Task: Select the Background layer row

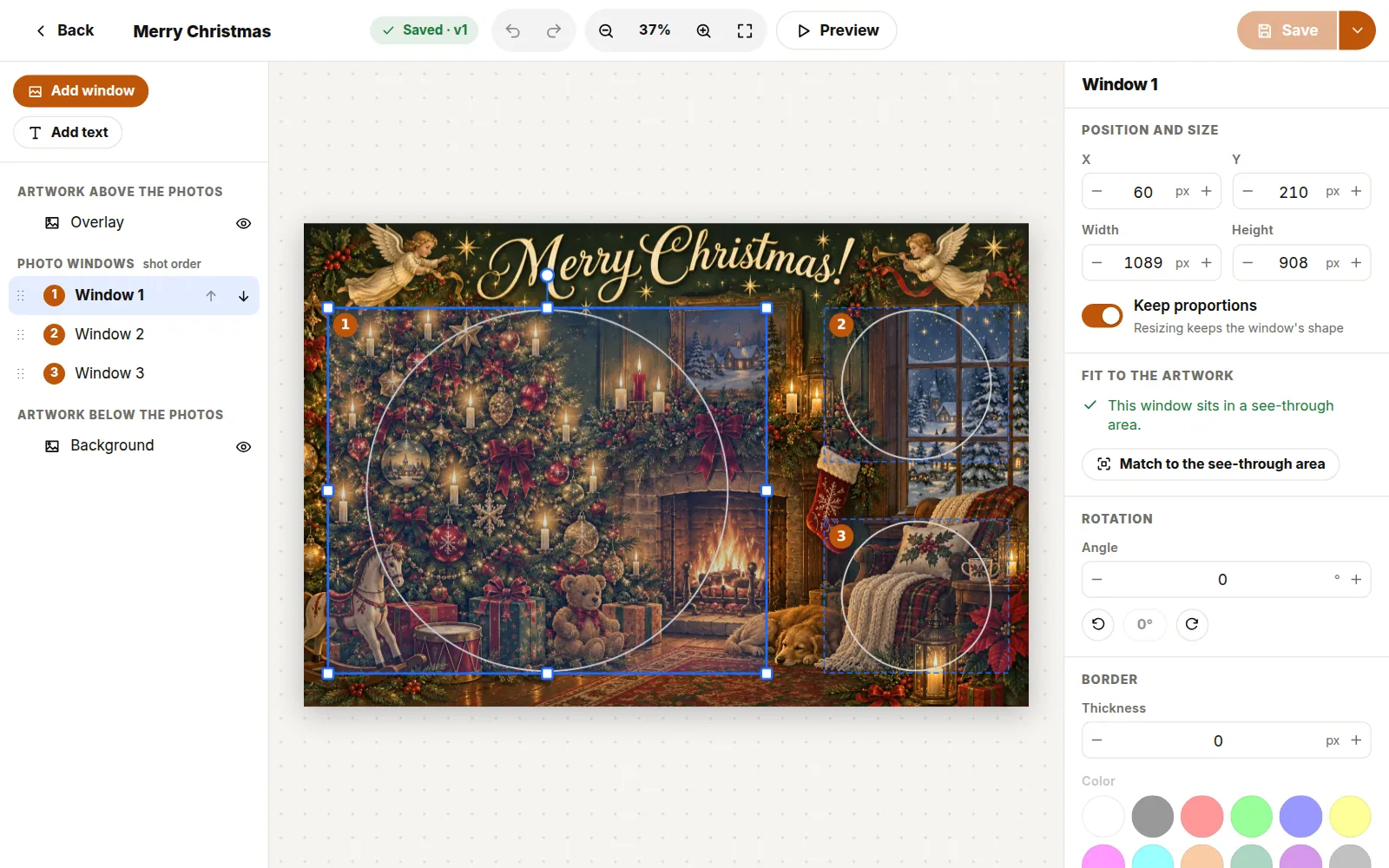Action: coord(134,446)
